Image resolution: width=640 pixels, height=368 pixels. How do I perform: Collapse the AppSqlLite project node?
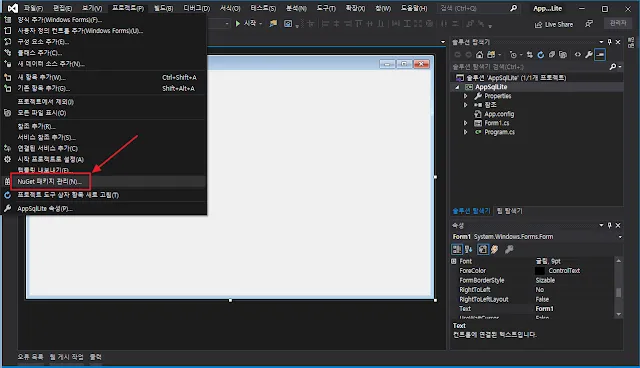[457, 87]
